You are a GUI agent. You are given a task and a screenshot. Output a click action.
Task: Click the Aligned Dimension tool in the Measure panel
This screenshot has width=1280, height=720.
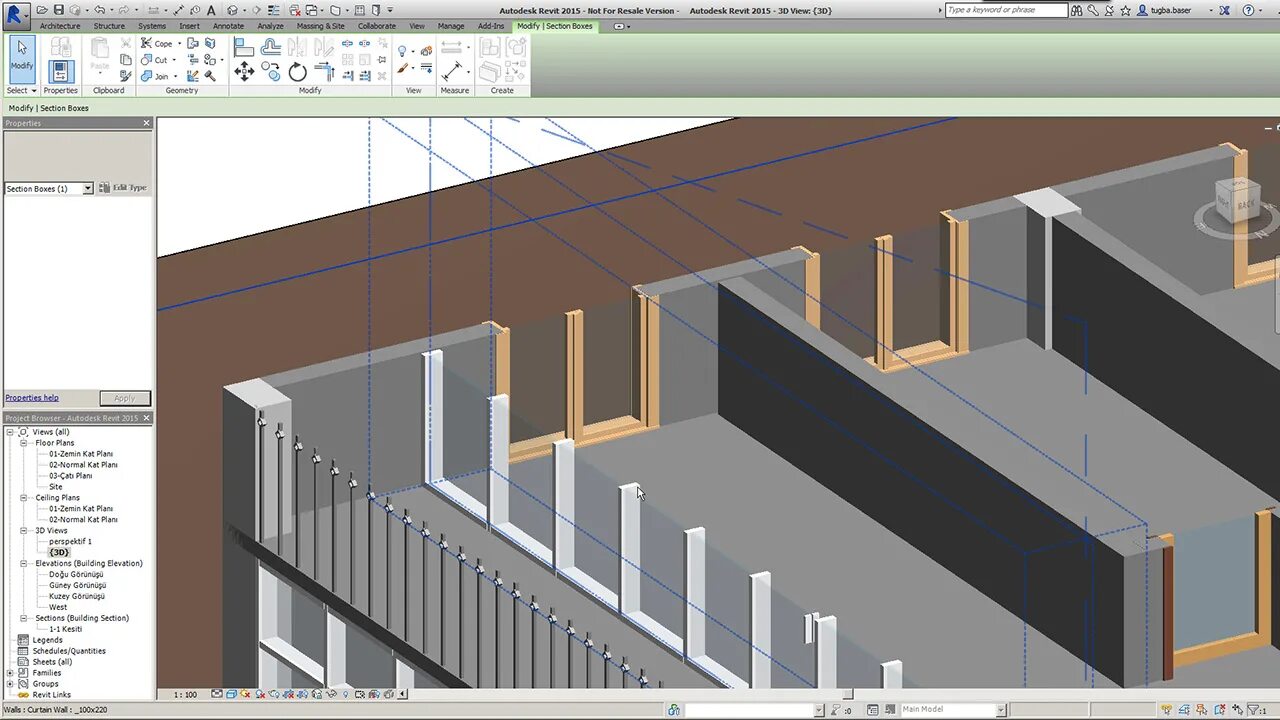454,71
